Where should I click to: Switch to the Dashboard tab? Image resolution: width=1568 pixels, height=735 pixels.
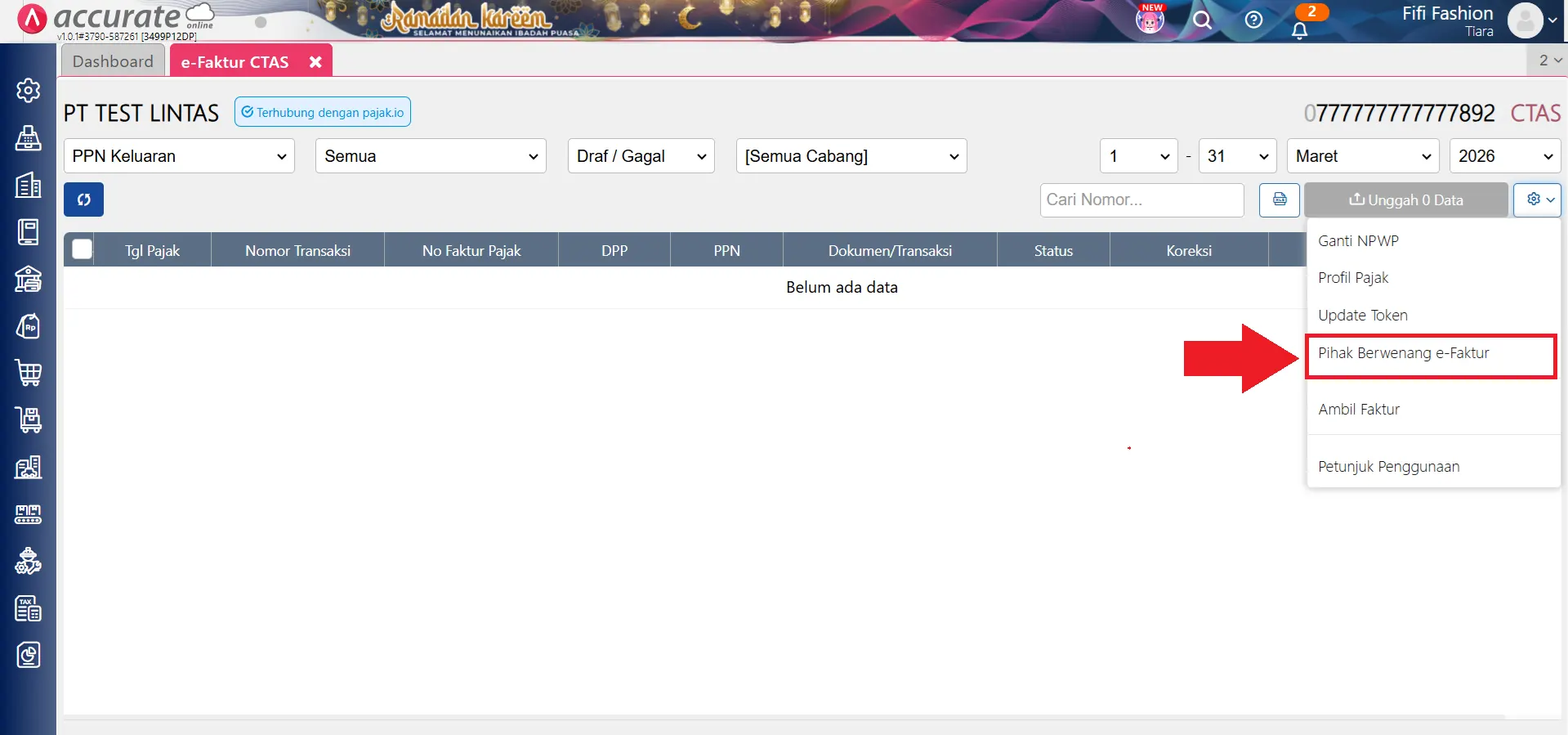click(113, 61)
